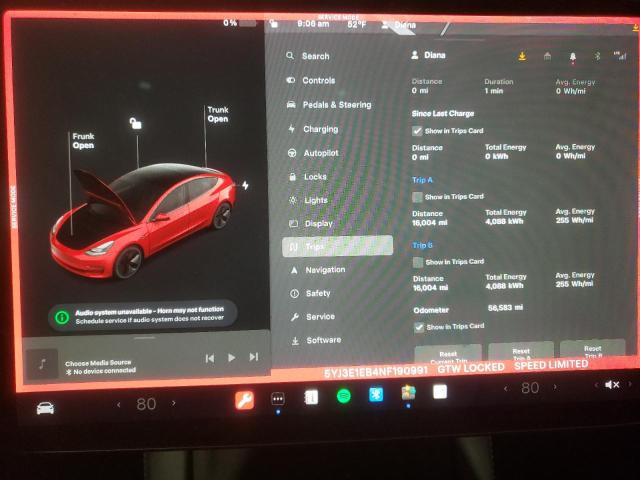Viewport: 640px width, 480px height.
Task: Toggle Show in Trips Card for Since Last Charge
Action: pos(417,131)
